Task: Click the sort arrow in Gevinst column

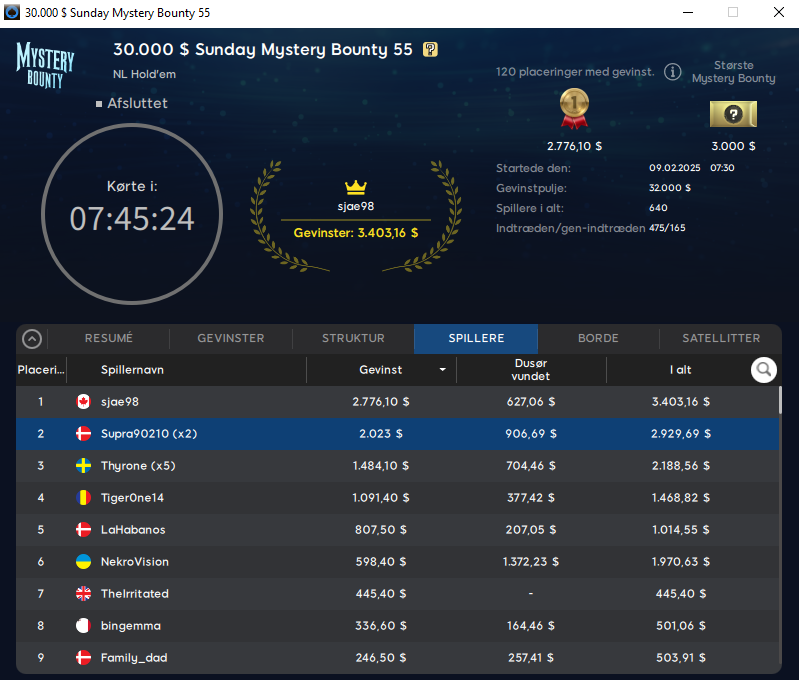Action: [442, 370]
